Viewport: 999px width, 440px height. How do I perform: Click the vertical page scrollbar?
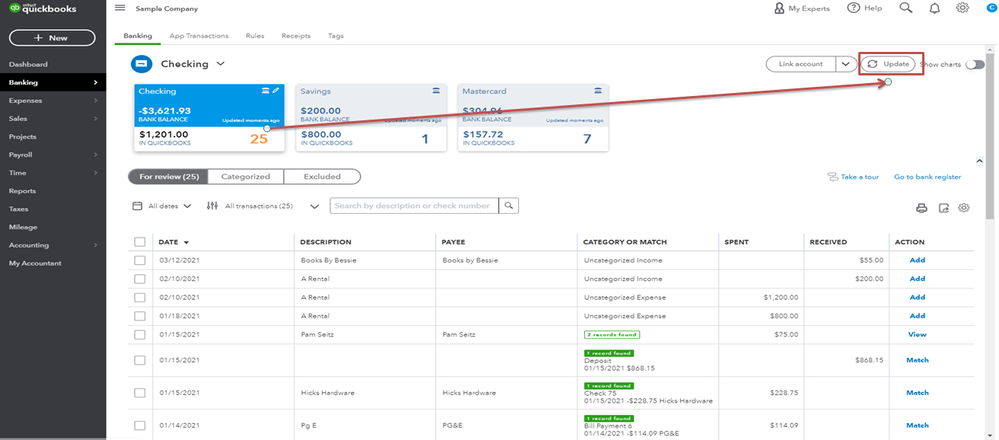coord(989,137)
